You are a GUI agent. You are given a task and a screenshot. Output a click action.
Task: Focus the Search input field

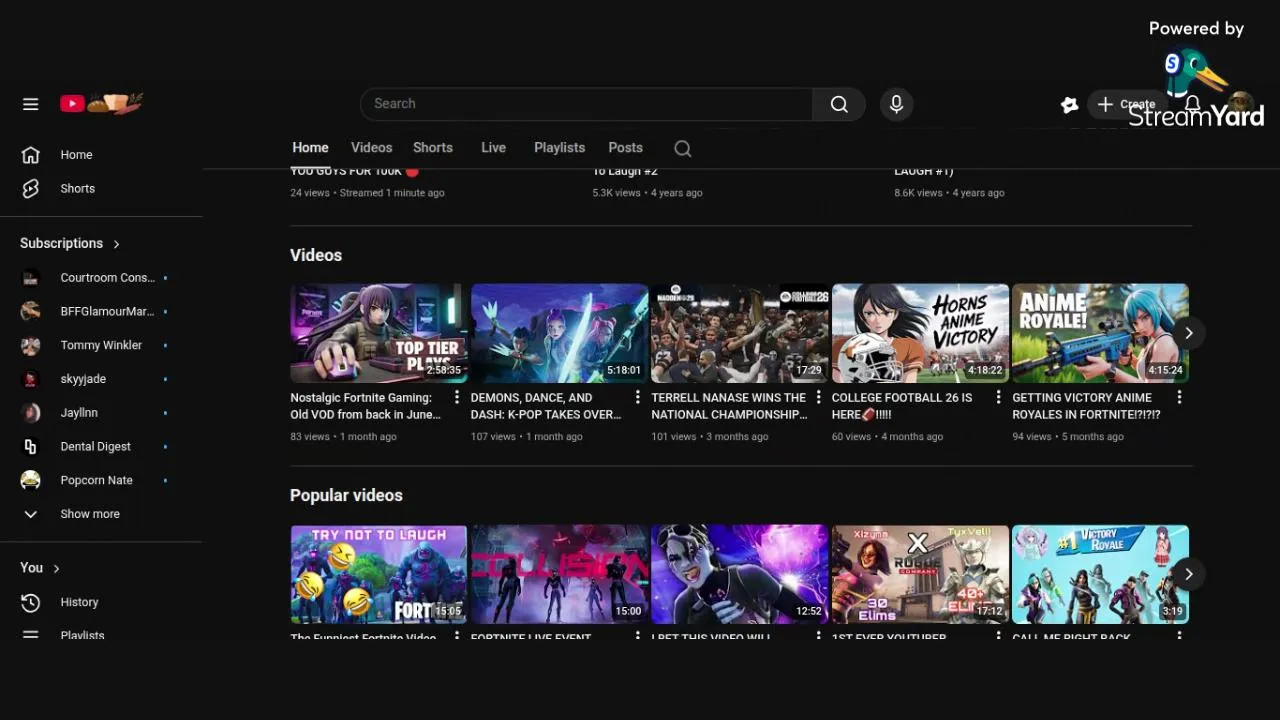click(x=587, y=104)
